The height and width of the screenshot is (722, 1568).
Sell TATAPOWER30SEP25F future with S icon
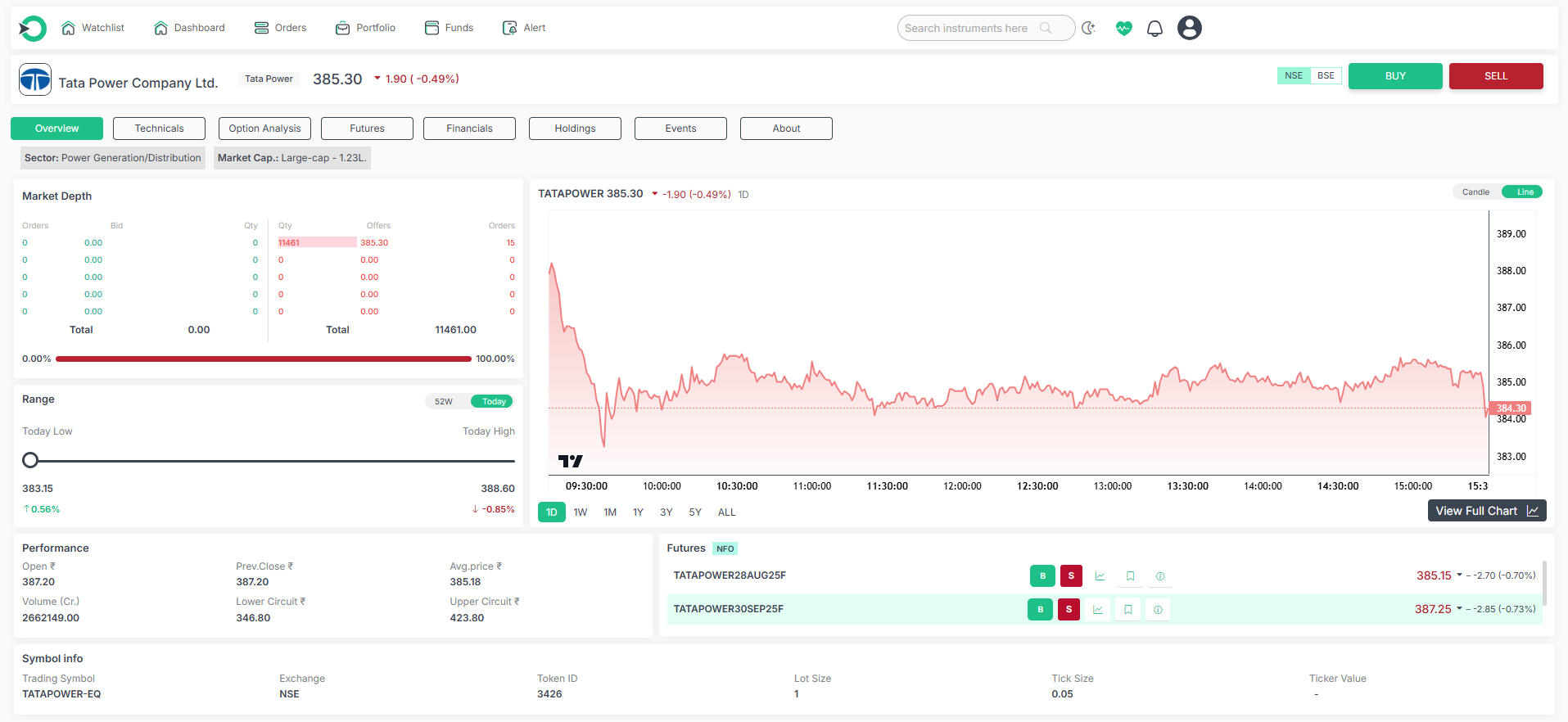coord(1069,609)
